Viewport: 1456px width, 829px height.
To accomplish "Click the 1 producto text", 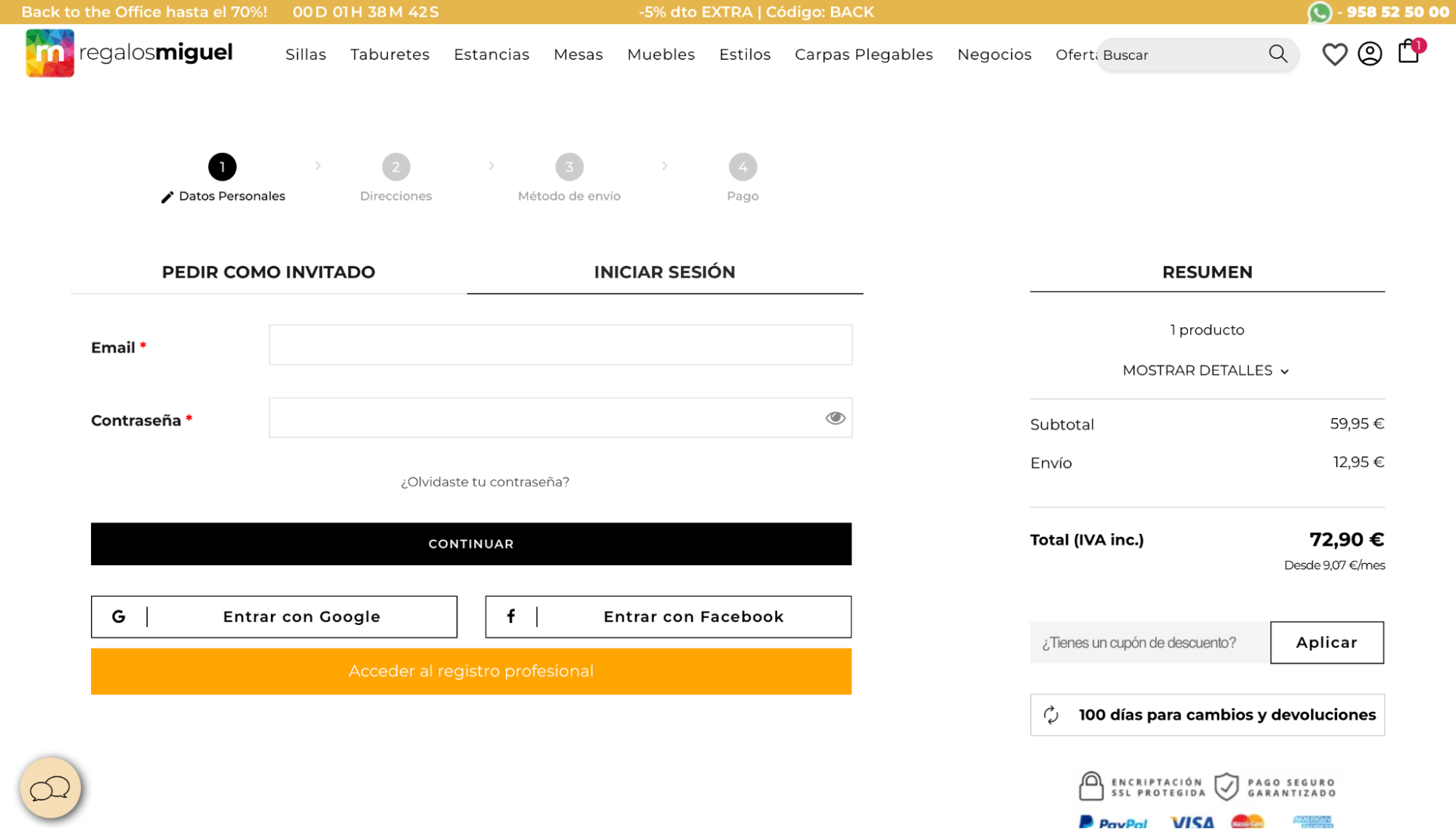I will coord(1207,330).
